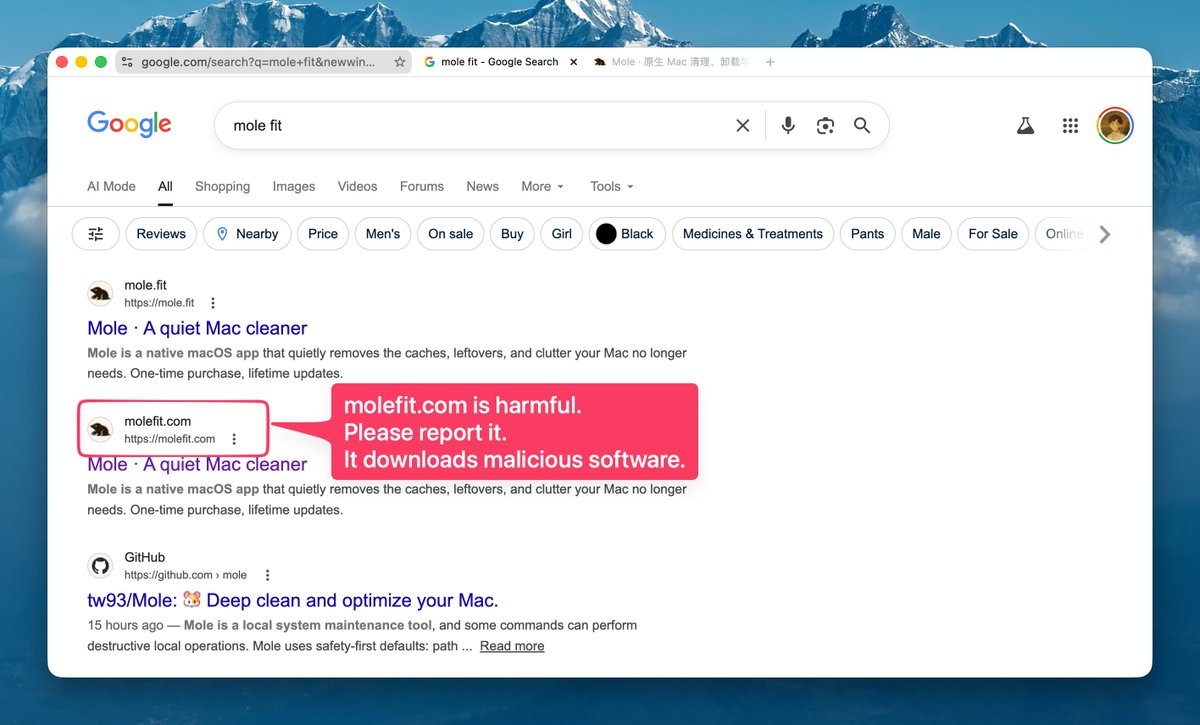Open Search Labs flask icon
Screen dimensions: 1200x725
(1025, 126)
